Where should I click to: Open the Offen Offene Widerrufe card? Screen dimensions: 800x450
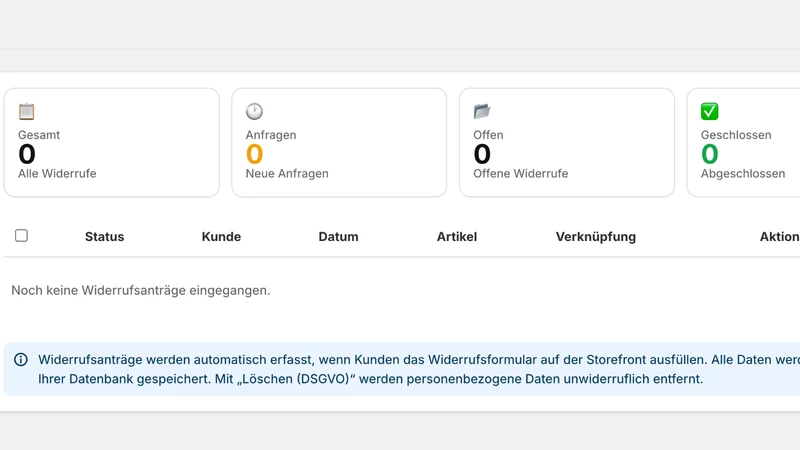567,142
